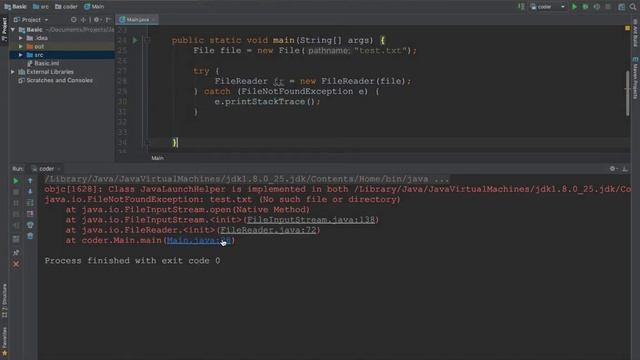Click the Scroll from Source target icon
This screenshot has width=640, height=360.
tap(73, 20)
